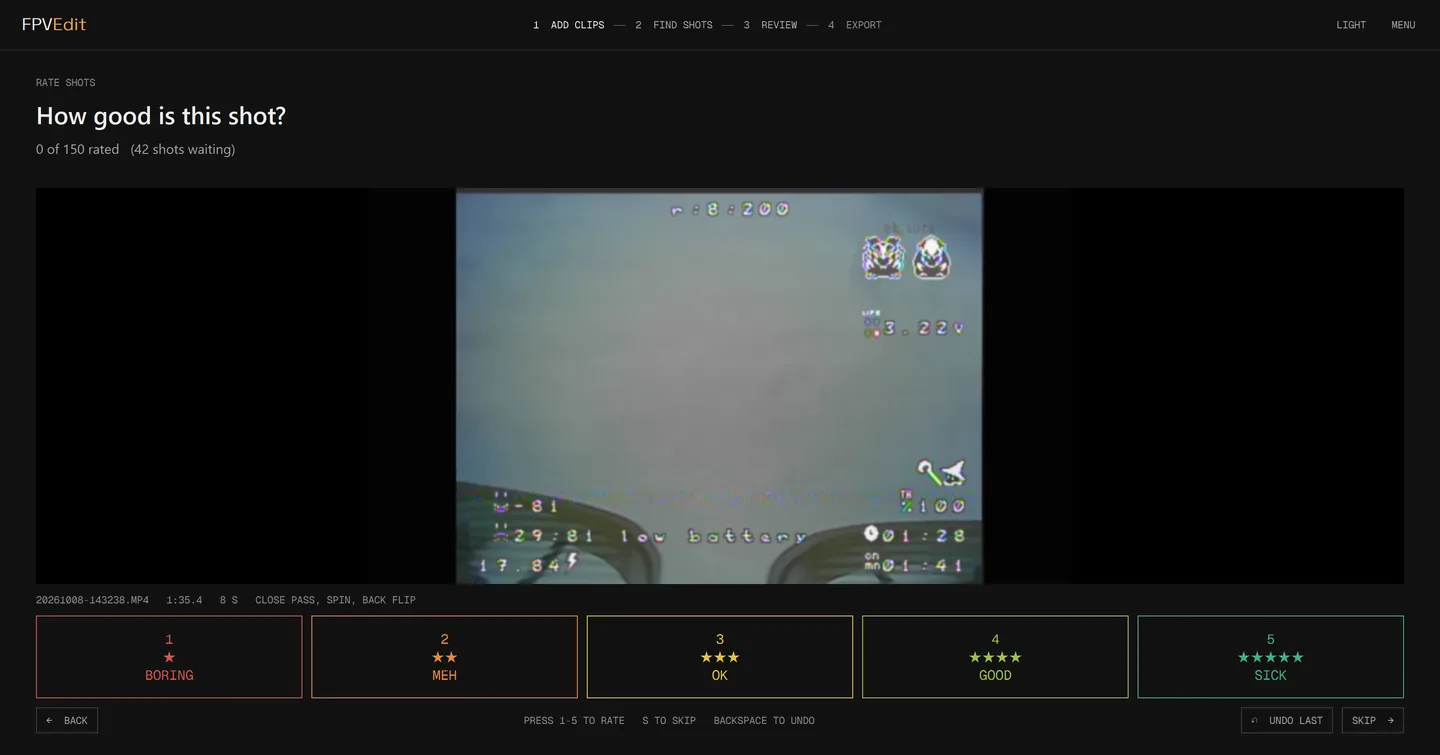Switch to Light theme
1440x755 pixels.
click(x=1351, y=25)
